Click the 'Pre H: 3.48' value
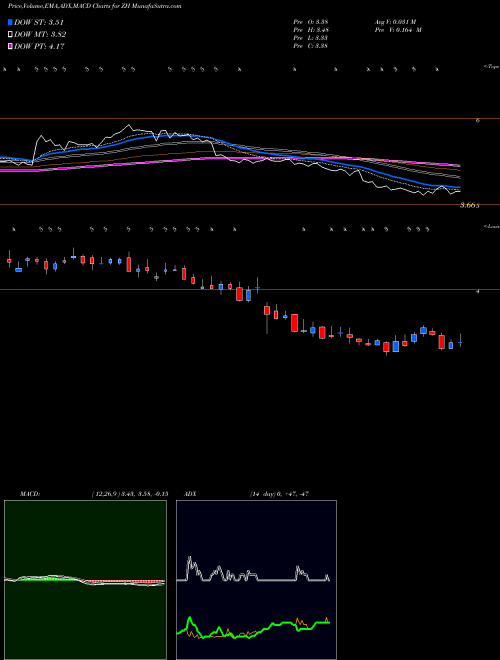Screen dimensions: 500x660 (311, 30)
